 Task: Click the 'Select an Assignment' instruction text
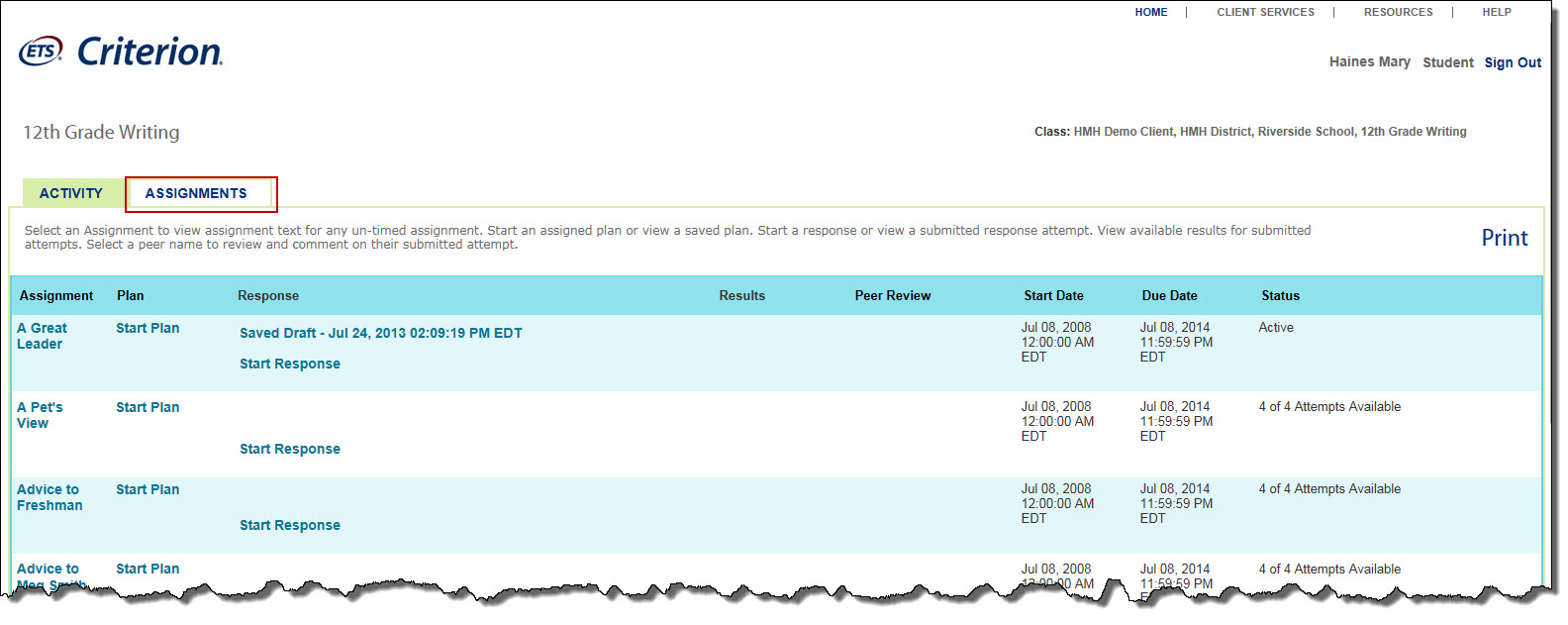(667, 238)
